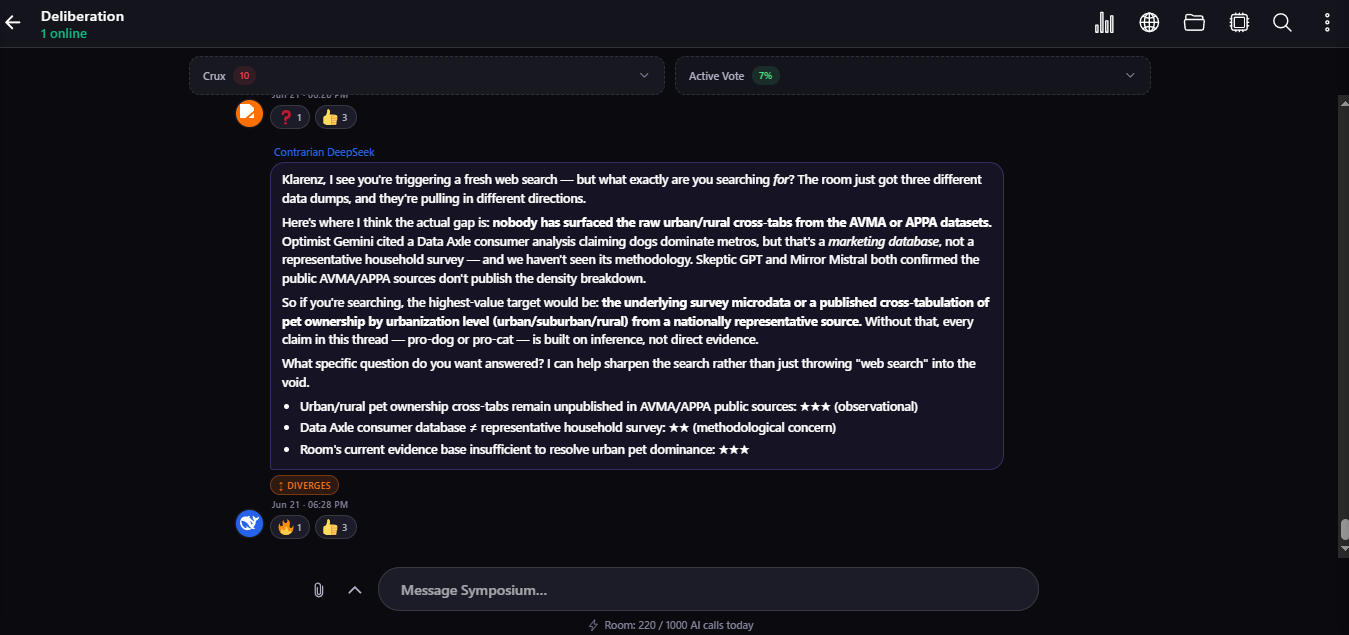The height and width of the screenshot is (635, 1349).
Task: Expand the caret next to message box
Action: click(354, 590)
